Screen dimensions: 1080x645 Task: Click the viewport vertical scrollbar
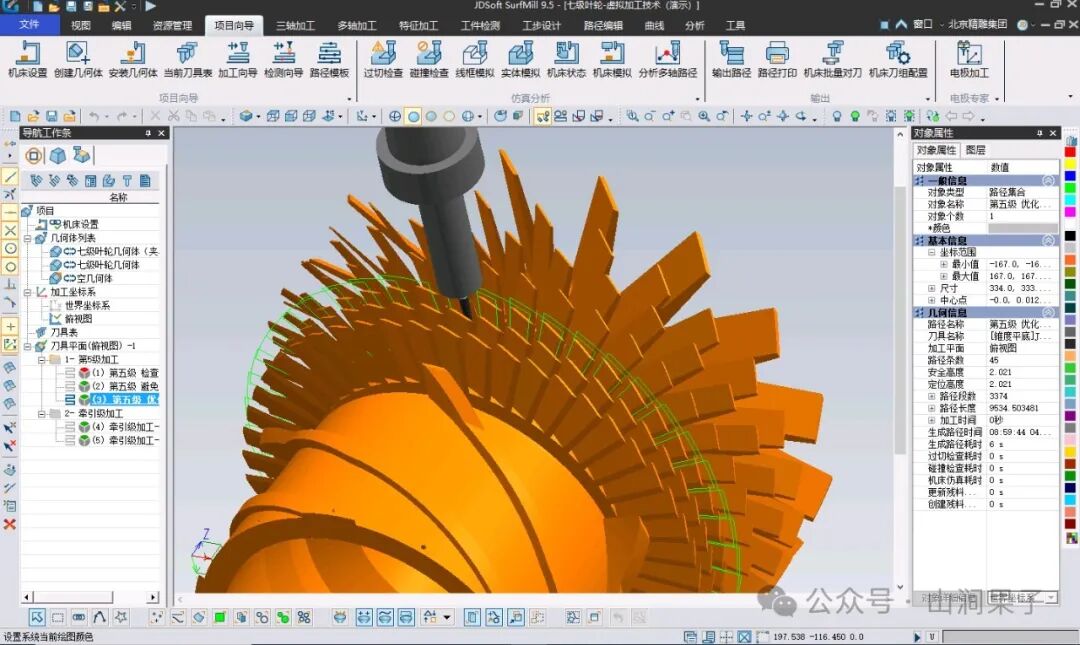[900, 358]
